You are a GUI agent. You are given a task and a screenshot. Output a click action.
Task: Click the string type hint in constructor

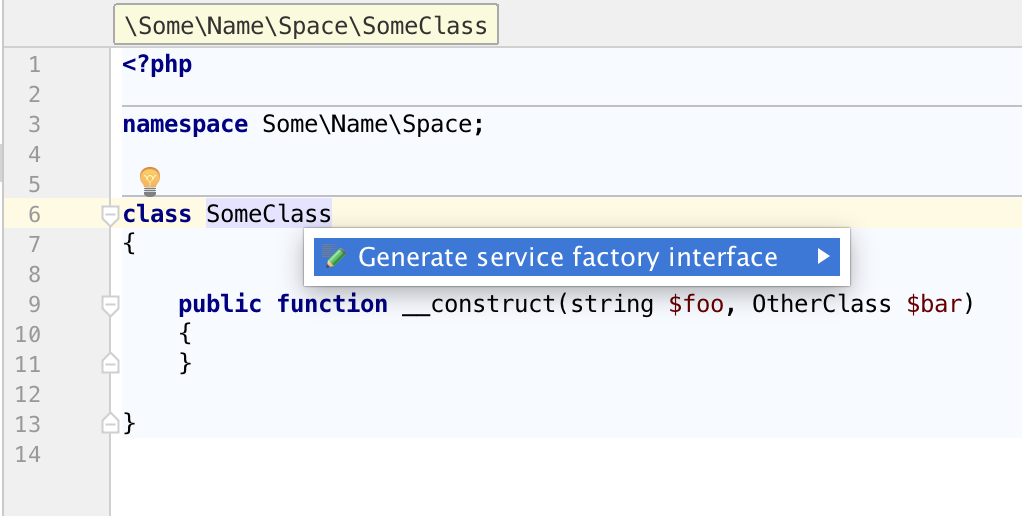click(611, 304)
